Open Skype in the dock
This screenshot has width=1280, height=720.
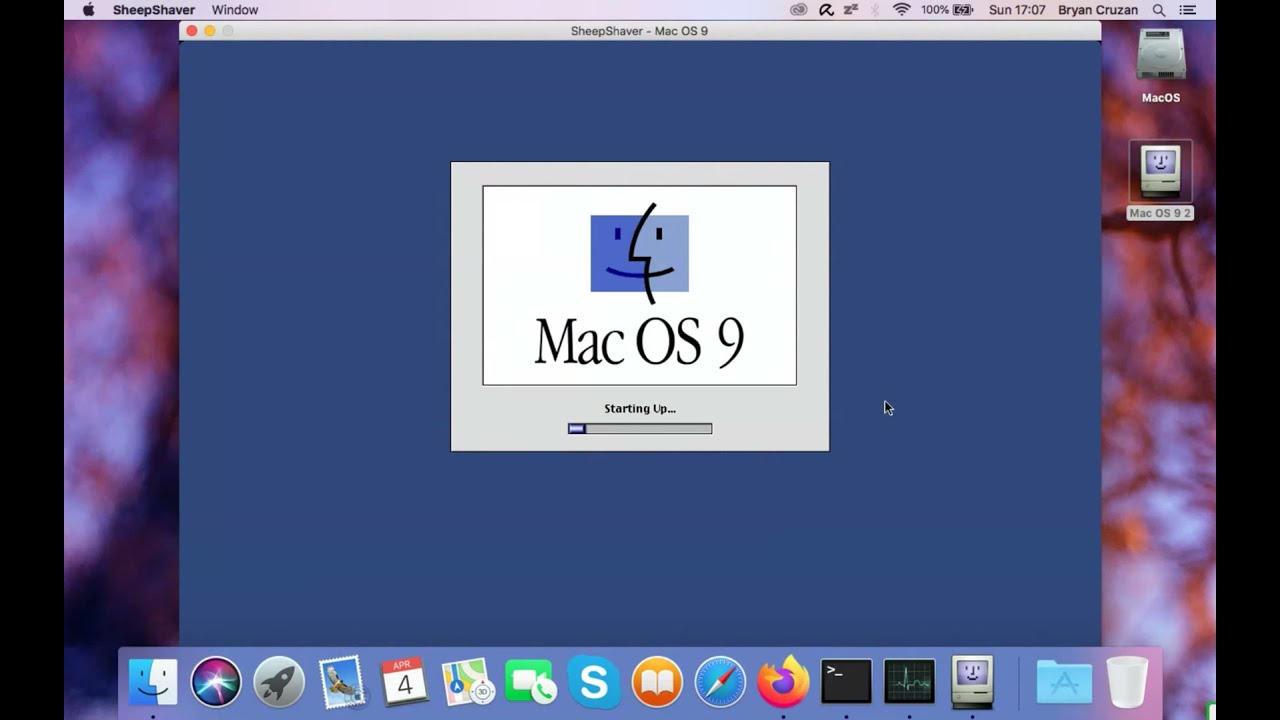594,682
